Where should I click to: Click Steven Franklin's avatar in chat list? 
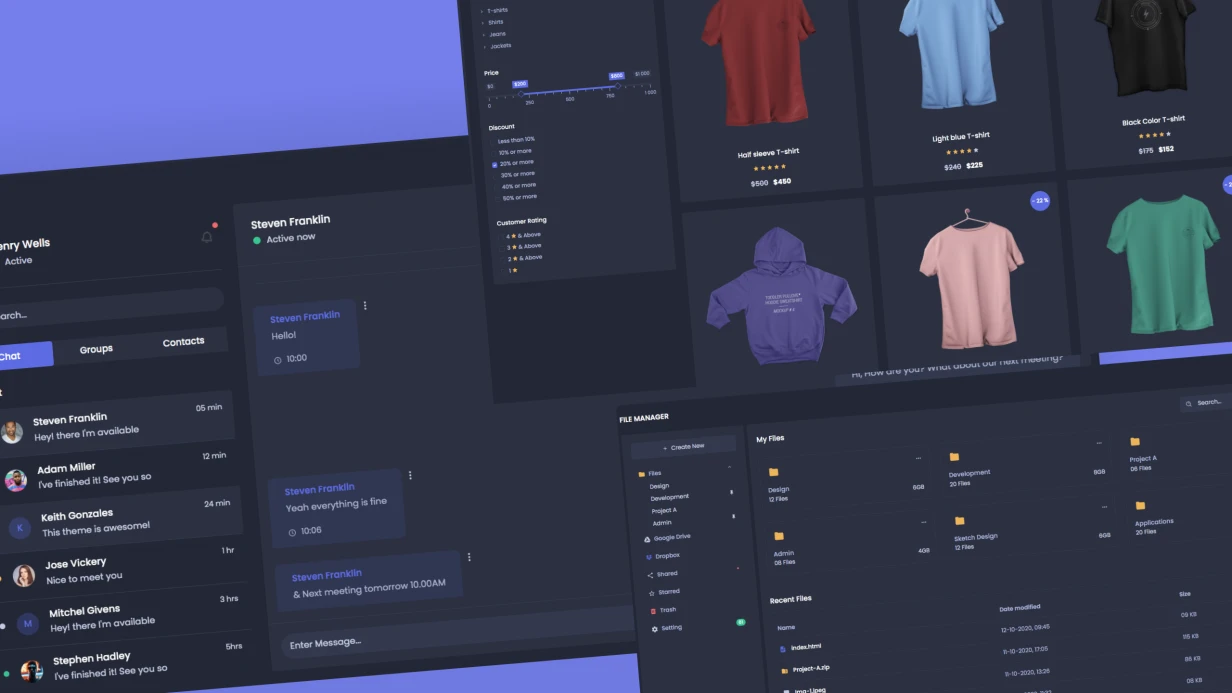click(x=12, y=432)
